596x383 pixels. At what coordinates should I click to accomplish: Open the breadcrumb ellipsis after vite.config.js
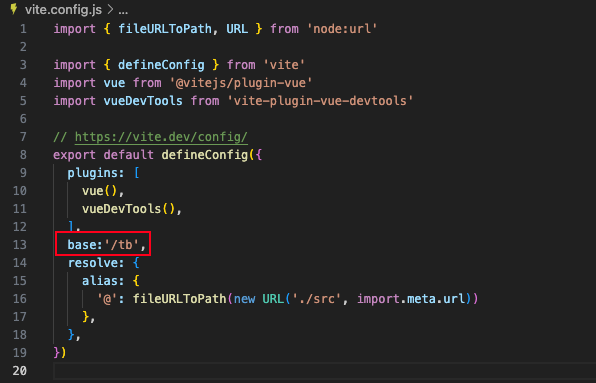(123, 11)
